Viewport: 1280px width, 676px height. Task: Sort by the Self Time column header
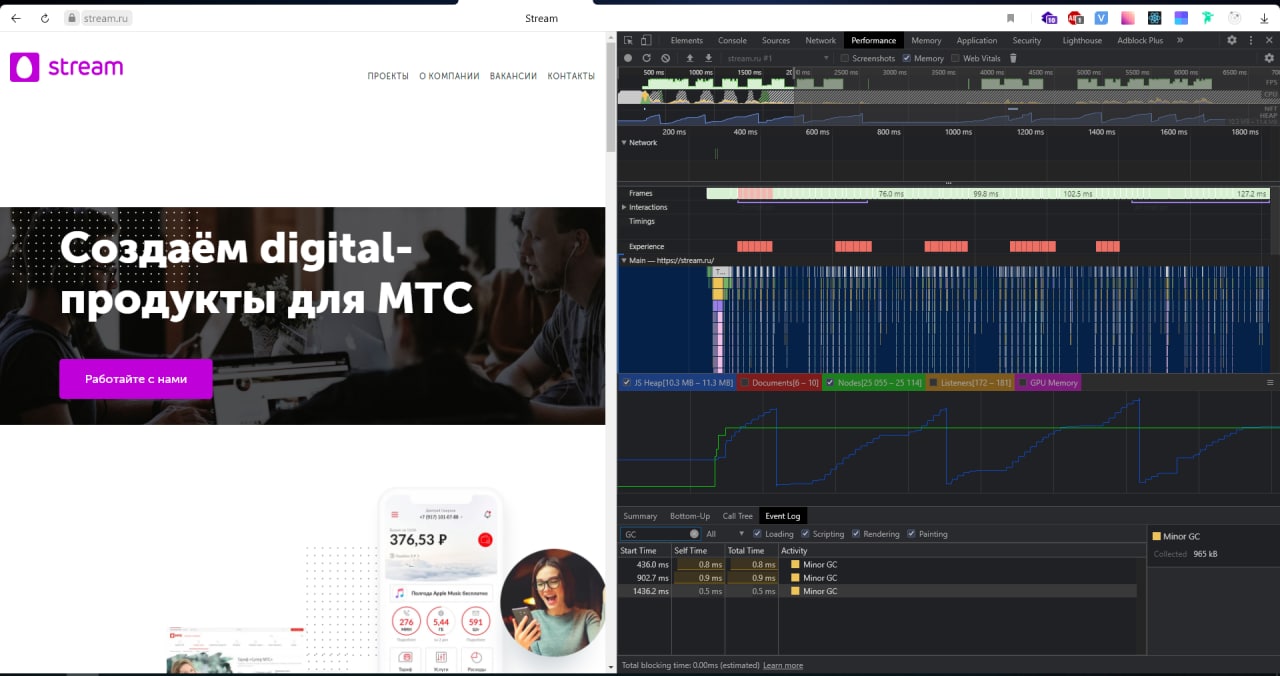pos(697,551)
